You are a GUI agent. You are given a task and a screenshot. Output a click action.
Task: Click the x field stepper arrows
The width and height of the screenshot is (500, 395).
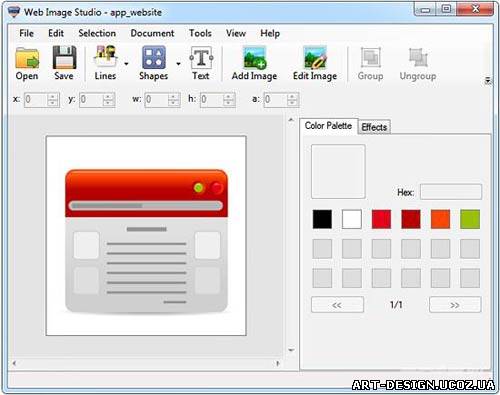coord(53,99)
